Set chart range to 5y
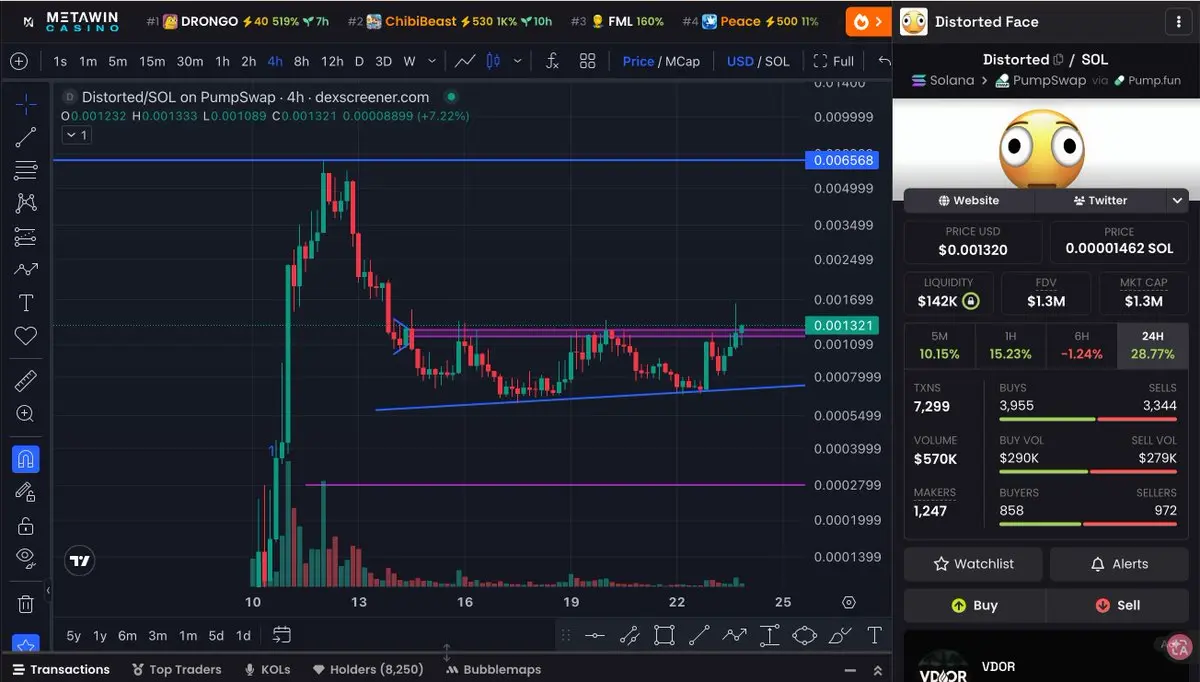The width and height of the screenshot is (1200, 682). (74, 635)
